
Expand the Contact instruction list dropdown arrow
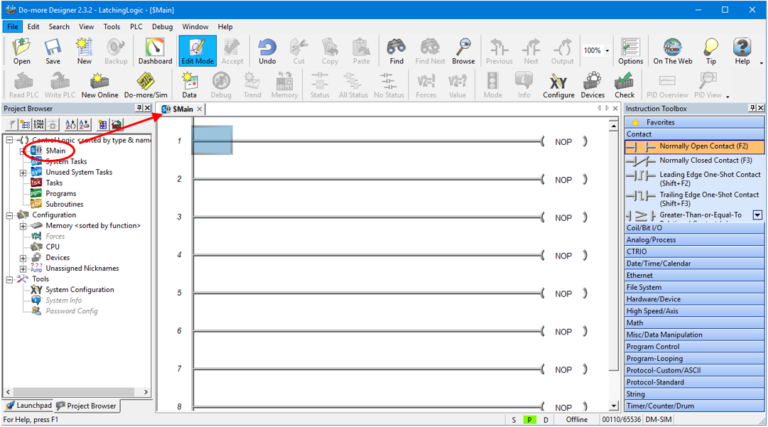coord(758,215)
